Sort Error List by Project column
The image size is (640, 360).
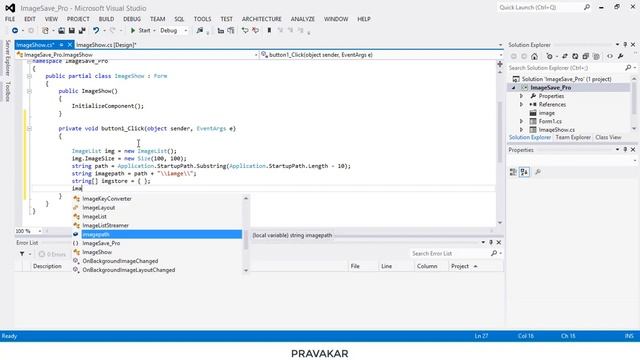coord(463,266)
